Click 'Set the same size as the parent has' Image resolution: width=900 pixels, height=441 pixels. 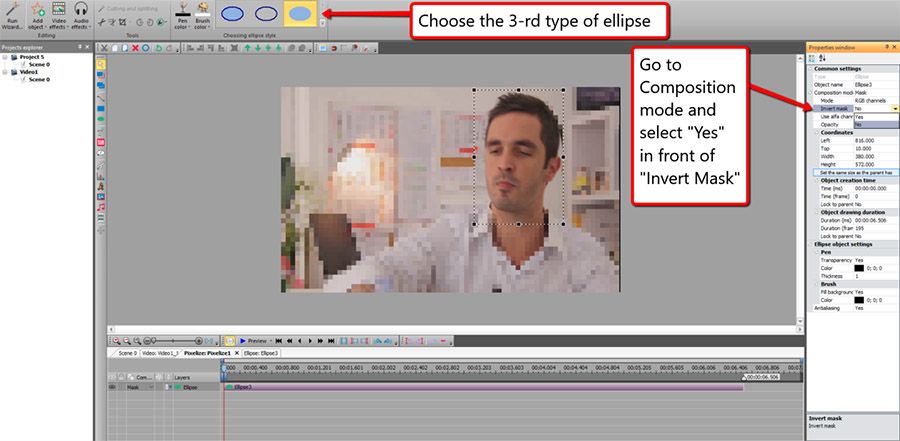[x=856, y=172]
